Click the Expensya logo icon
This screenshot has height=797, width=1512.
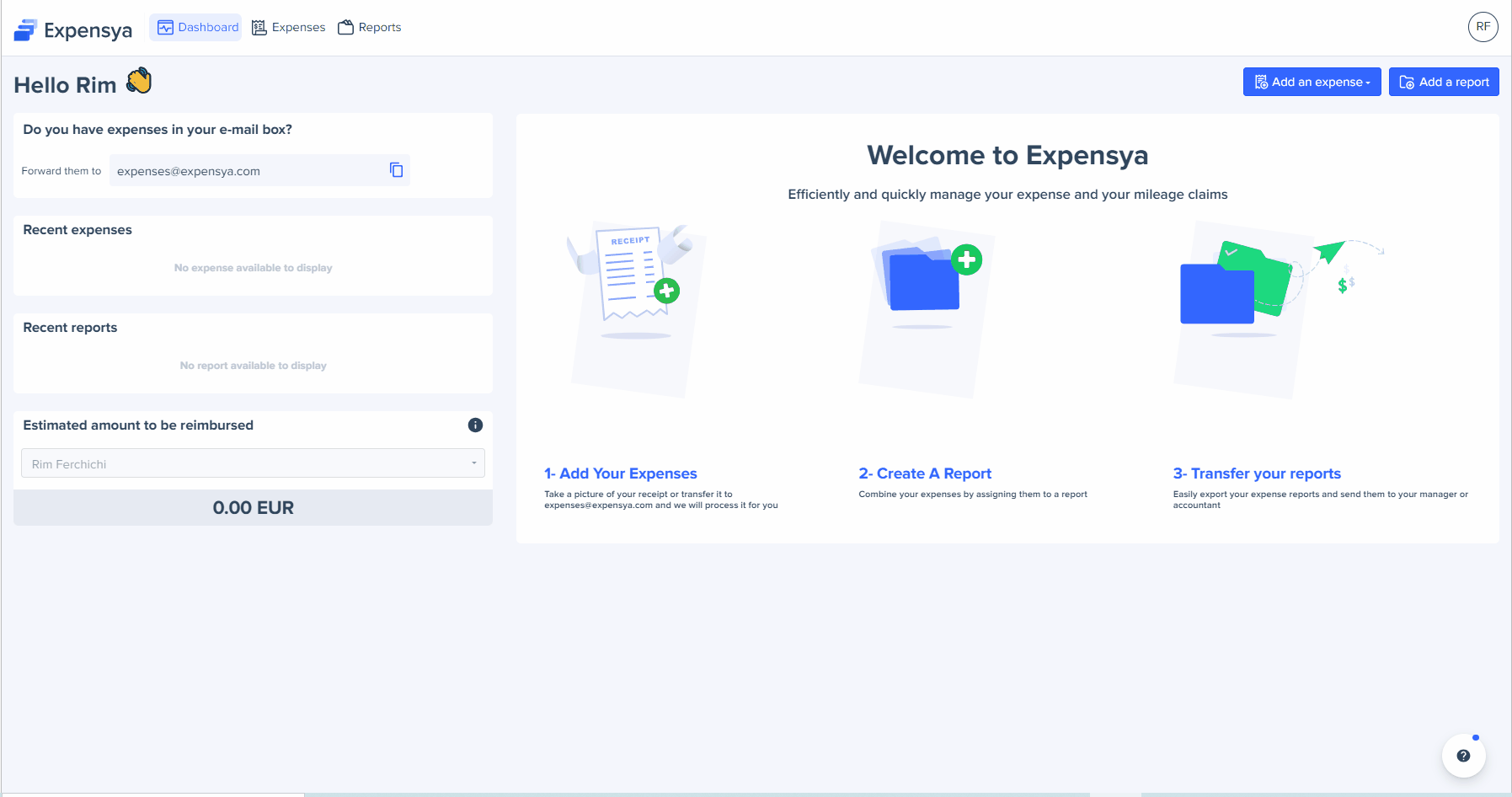click(x=25, y=30)
